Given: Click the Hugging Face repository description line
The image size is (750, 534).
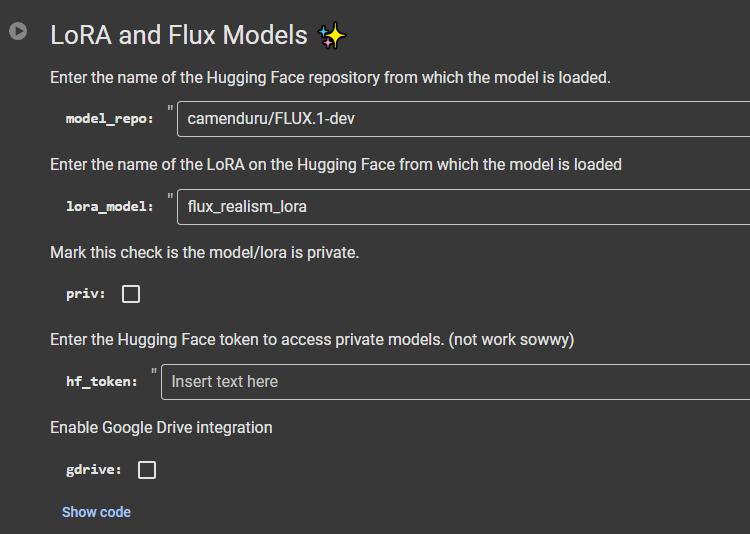Looking at the screenshot, I should [x=330, y=77].
